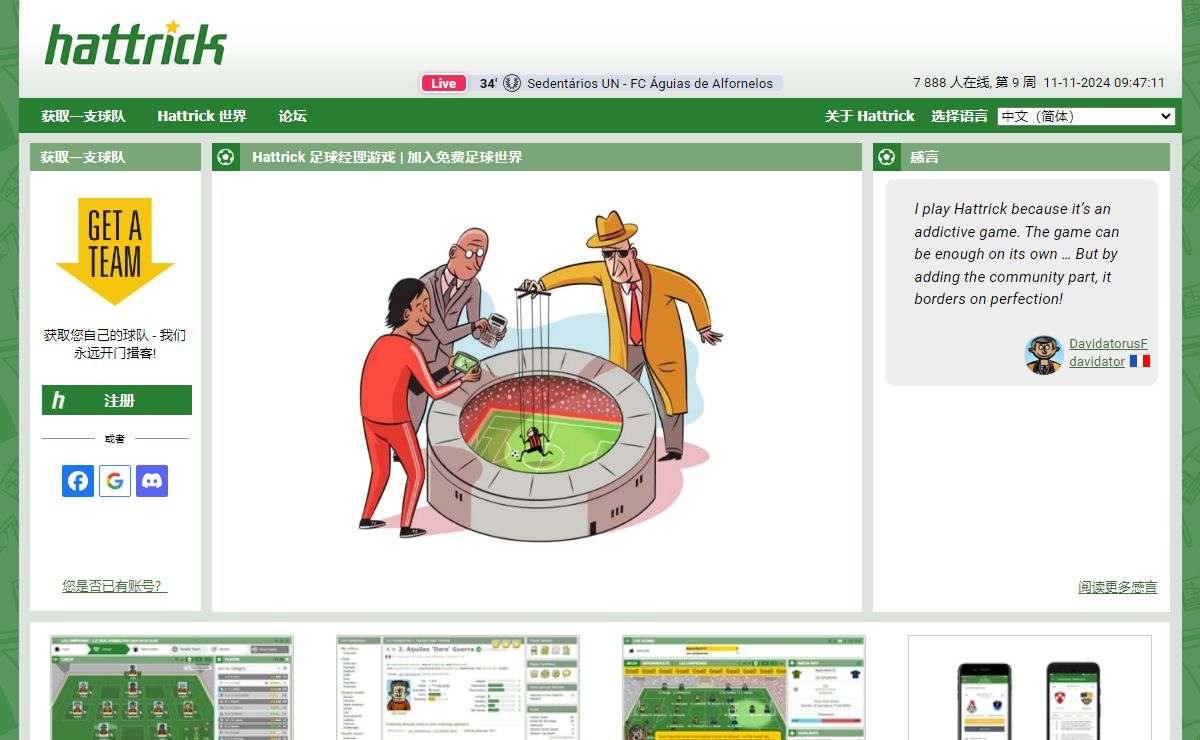The image size is (1200, 740).
Task: Click the 选择语言 label
Action: click(x=960, y=116)
